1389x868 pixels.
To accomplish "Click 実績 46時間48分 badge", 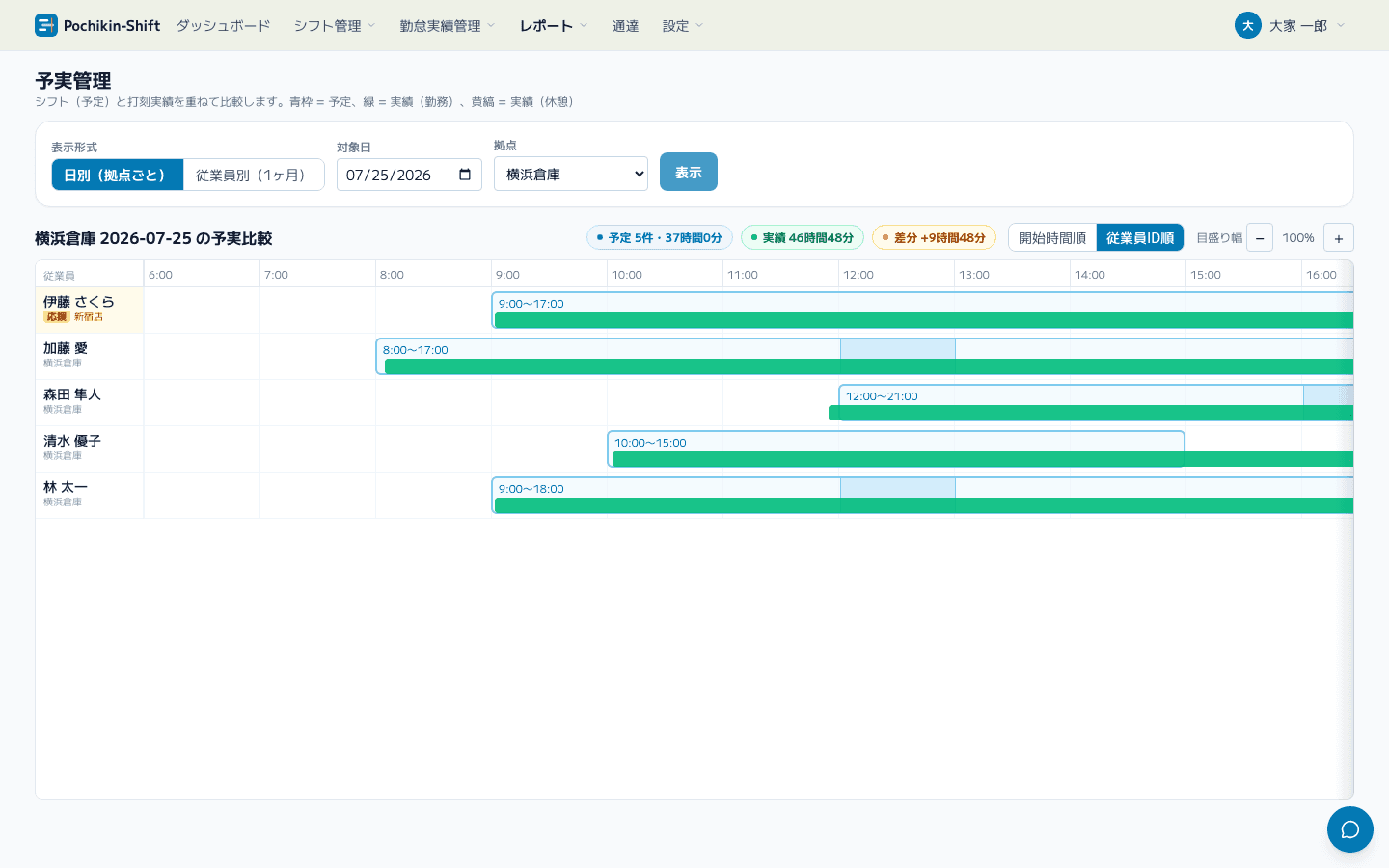I will pyautogui.click(x=803, y=237).
